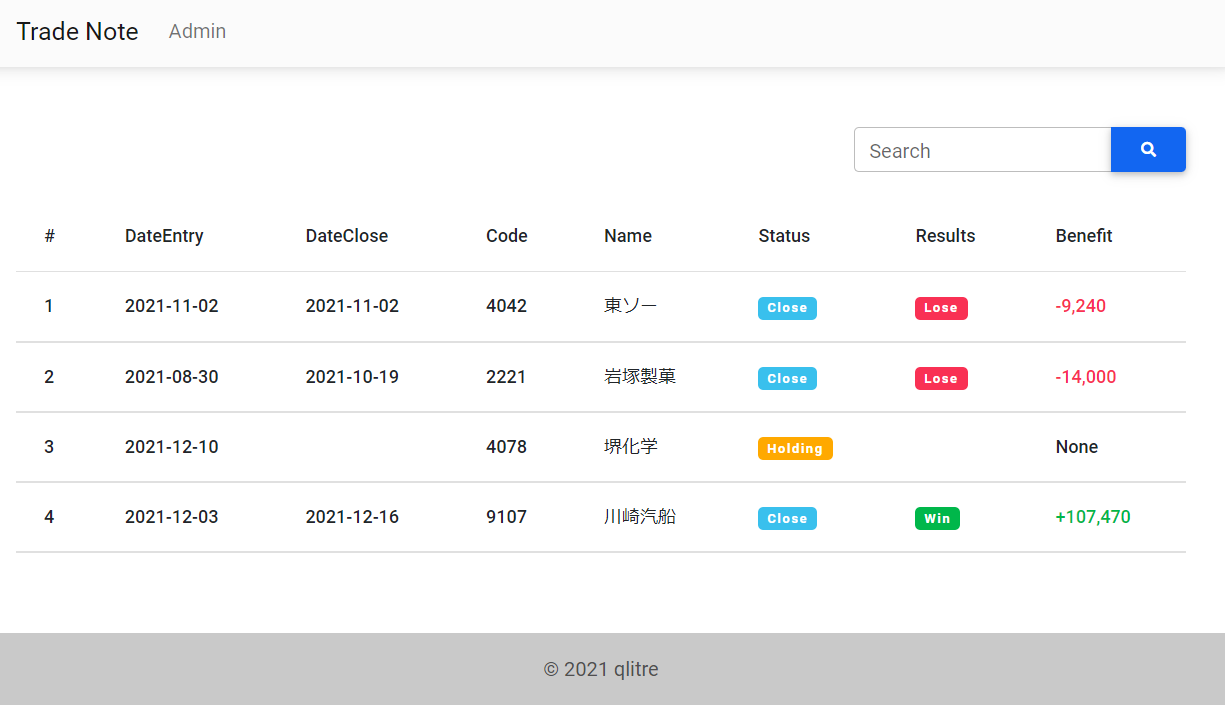Click entry date 2021-08-30

[x=172, y=377]
